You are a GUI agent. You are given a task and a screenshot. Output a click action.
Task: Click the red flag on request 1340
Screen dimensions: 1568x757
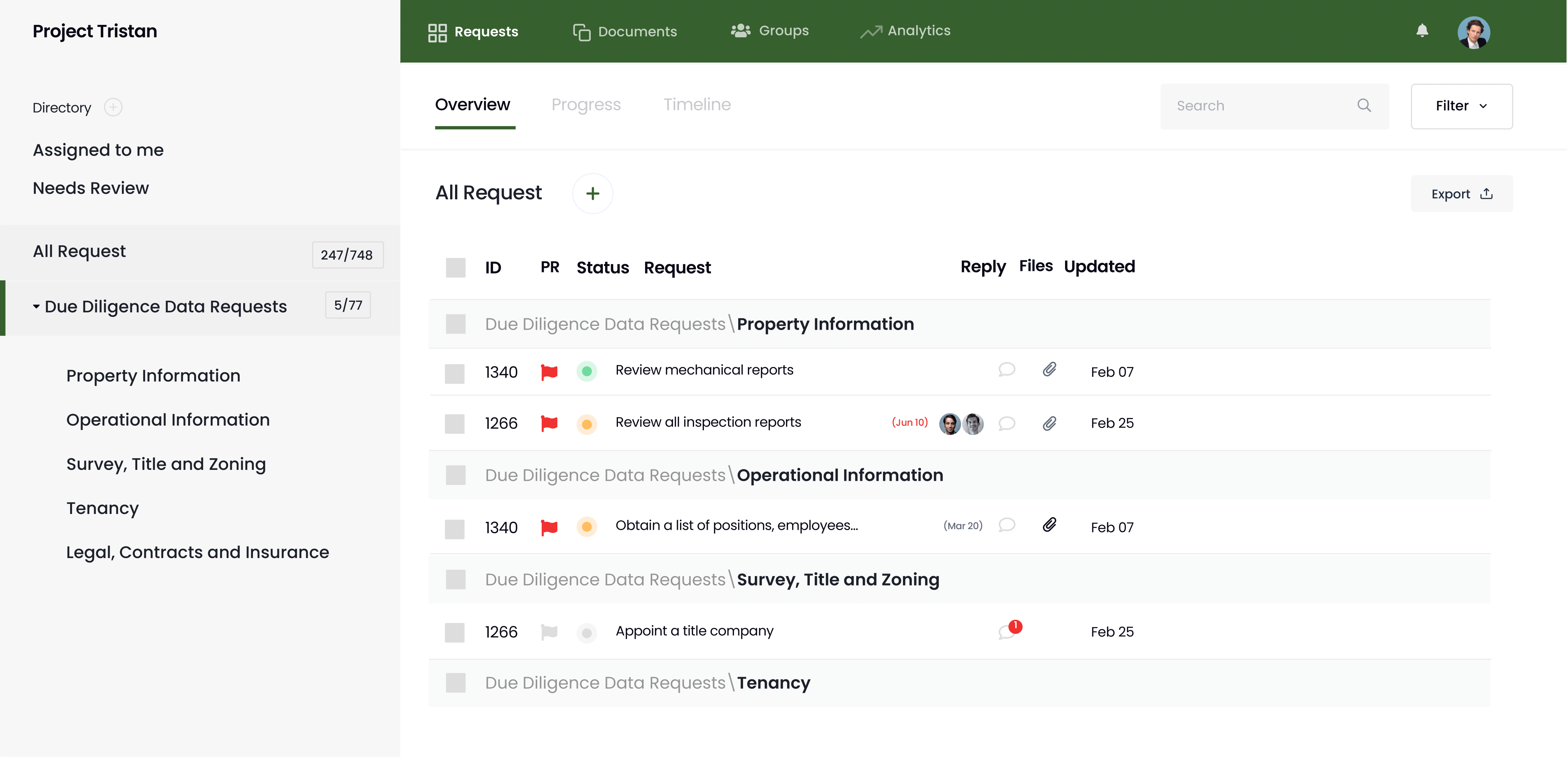549,372
